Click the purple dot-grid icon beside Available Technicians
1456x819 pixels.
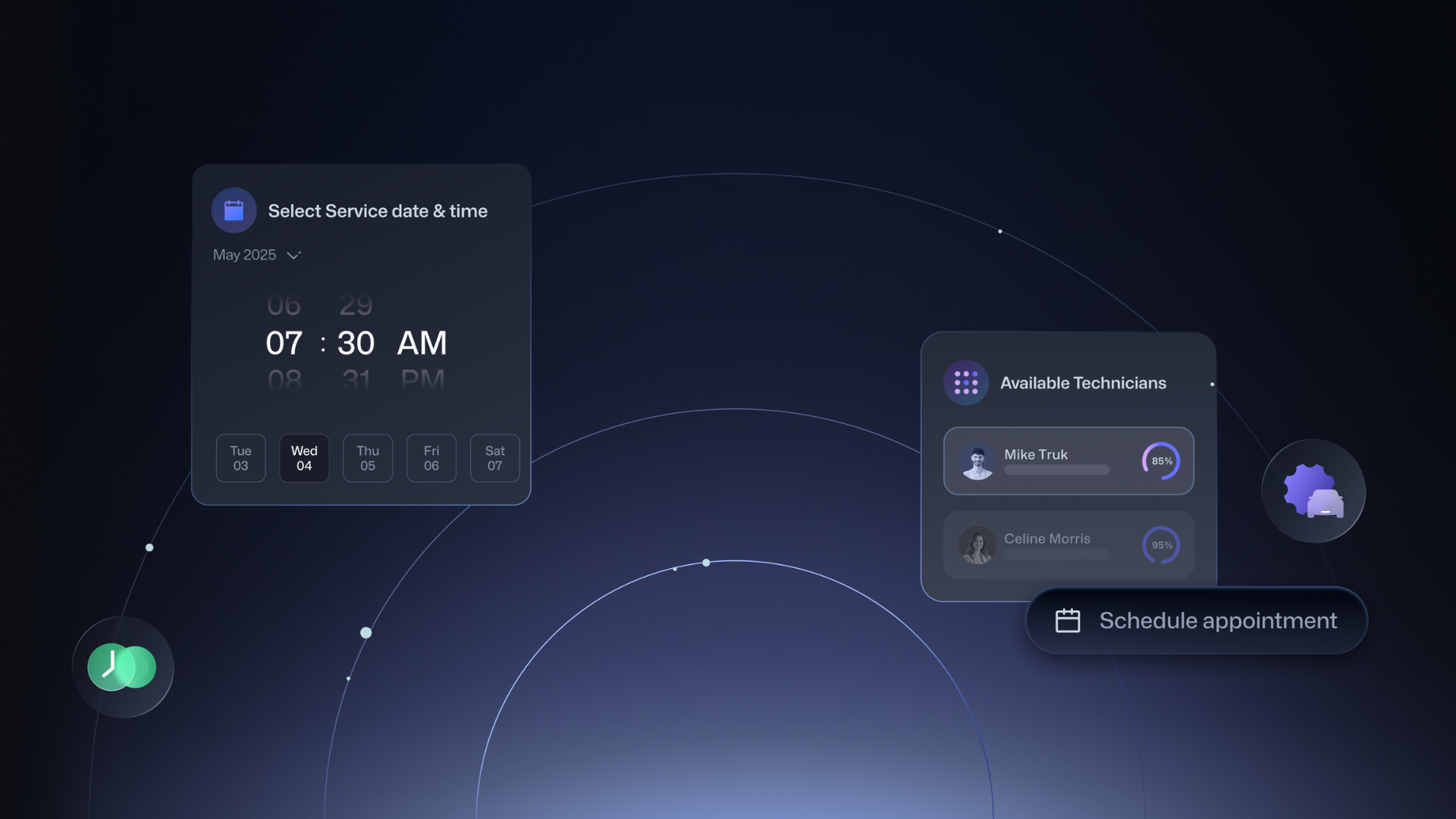point(965,382)
